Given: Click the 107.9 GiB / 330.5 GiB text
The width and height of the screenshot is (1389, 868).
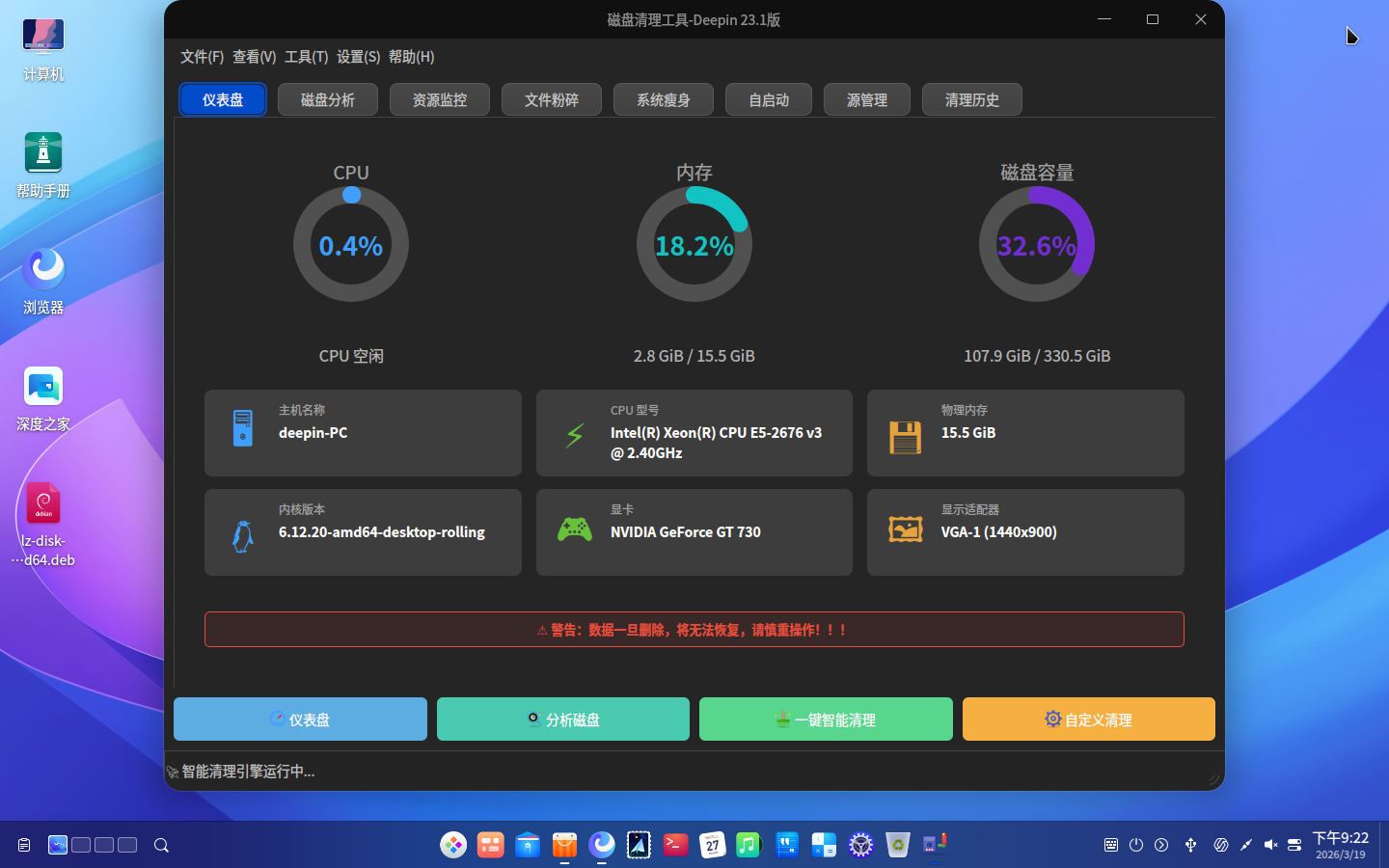Looking at the screenshot, I should 1037,356.
